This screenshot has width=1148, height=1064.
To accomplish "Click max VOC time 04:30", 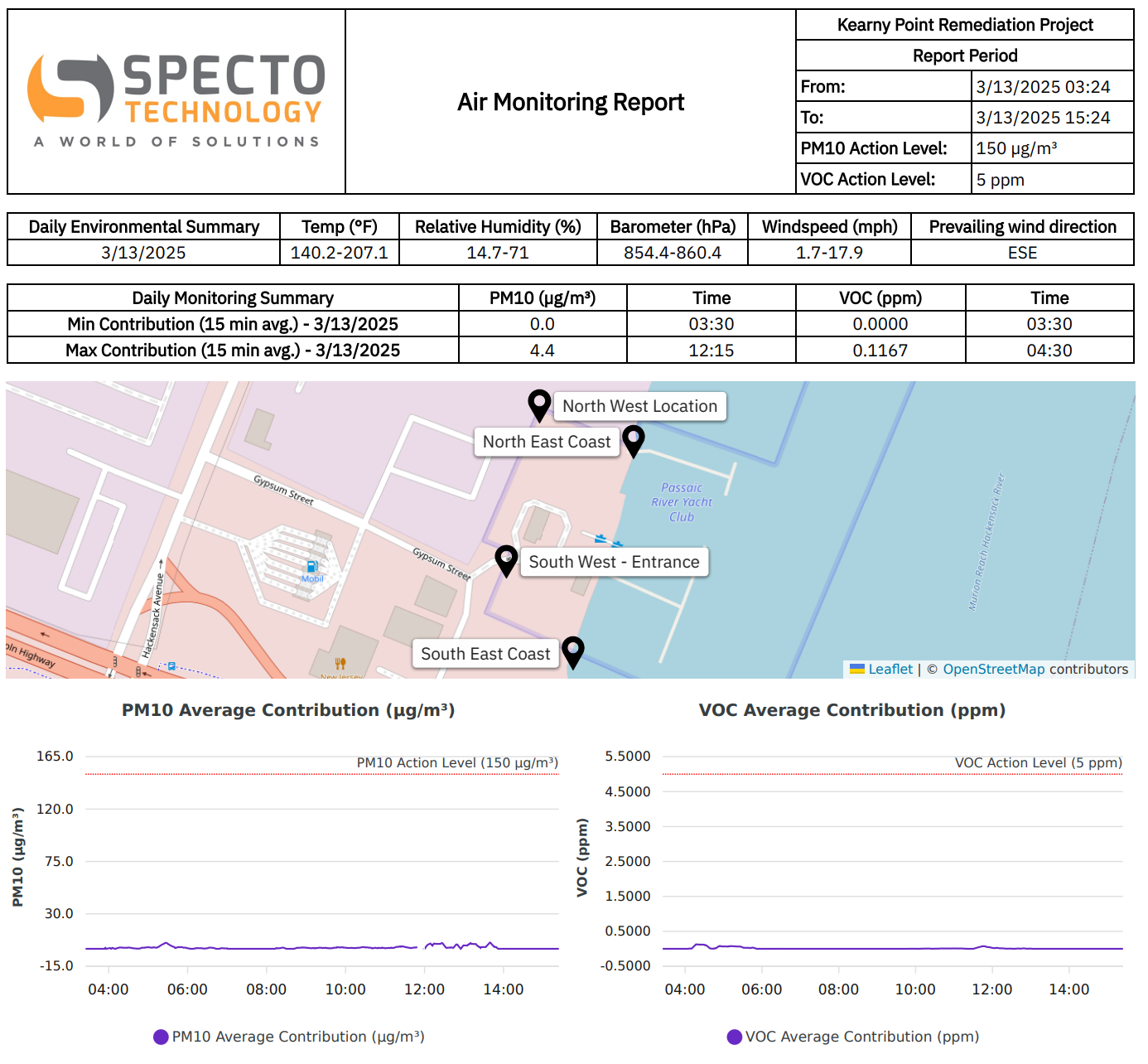I will coord(1049,351).
